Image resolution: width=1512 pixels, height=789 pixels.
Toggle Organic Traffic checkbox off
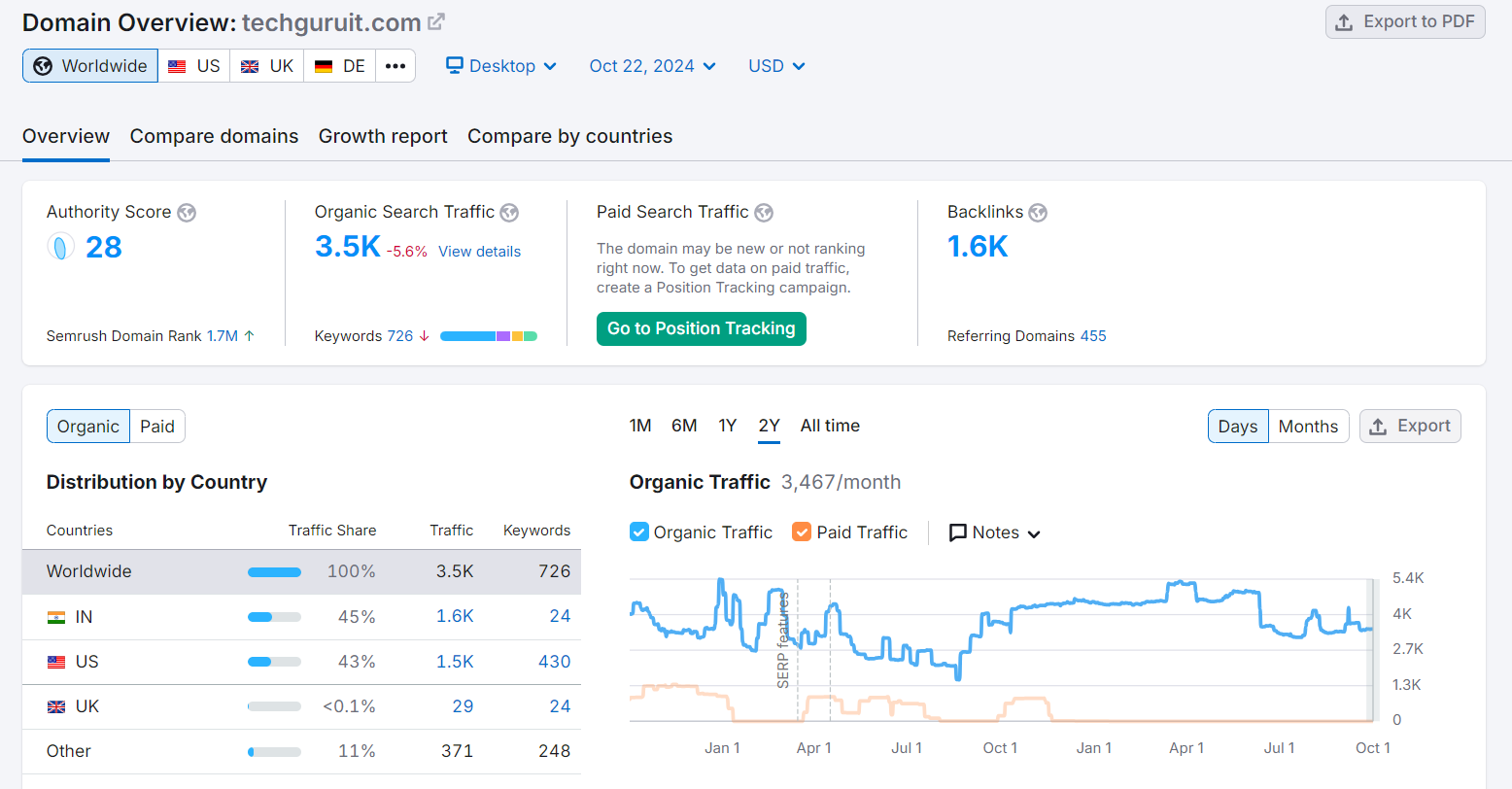tap(639, 532)
